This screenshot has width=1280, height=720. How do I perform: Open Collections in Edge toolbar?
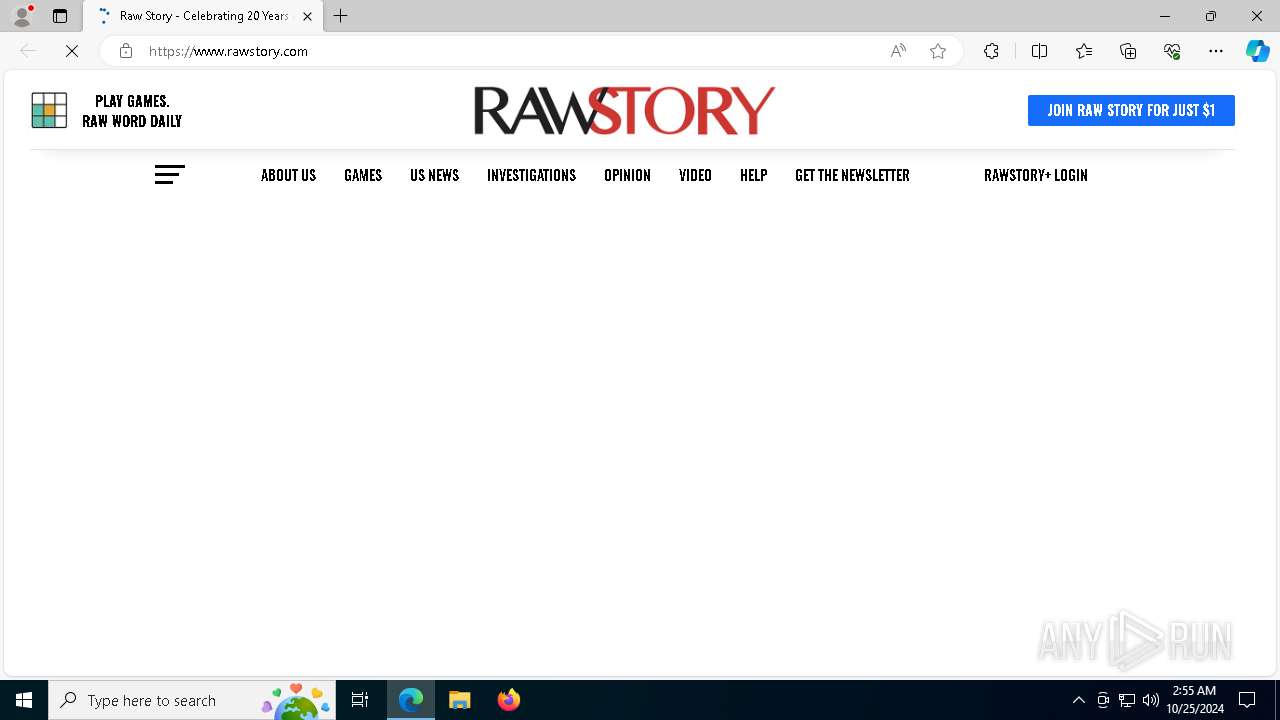click(1128, 51)
